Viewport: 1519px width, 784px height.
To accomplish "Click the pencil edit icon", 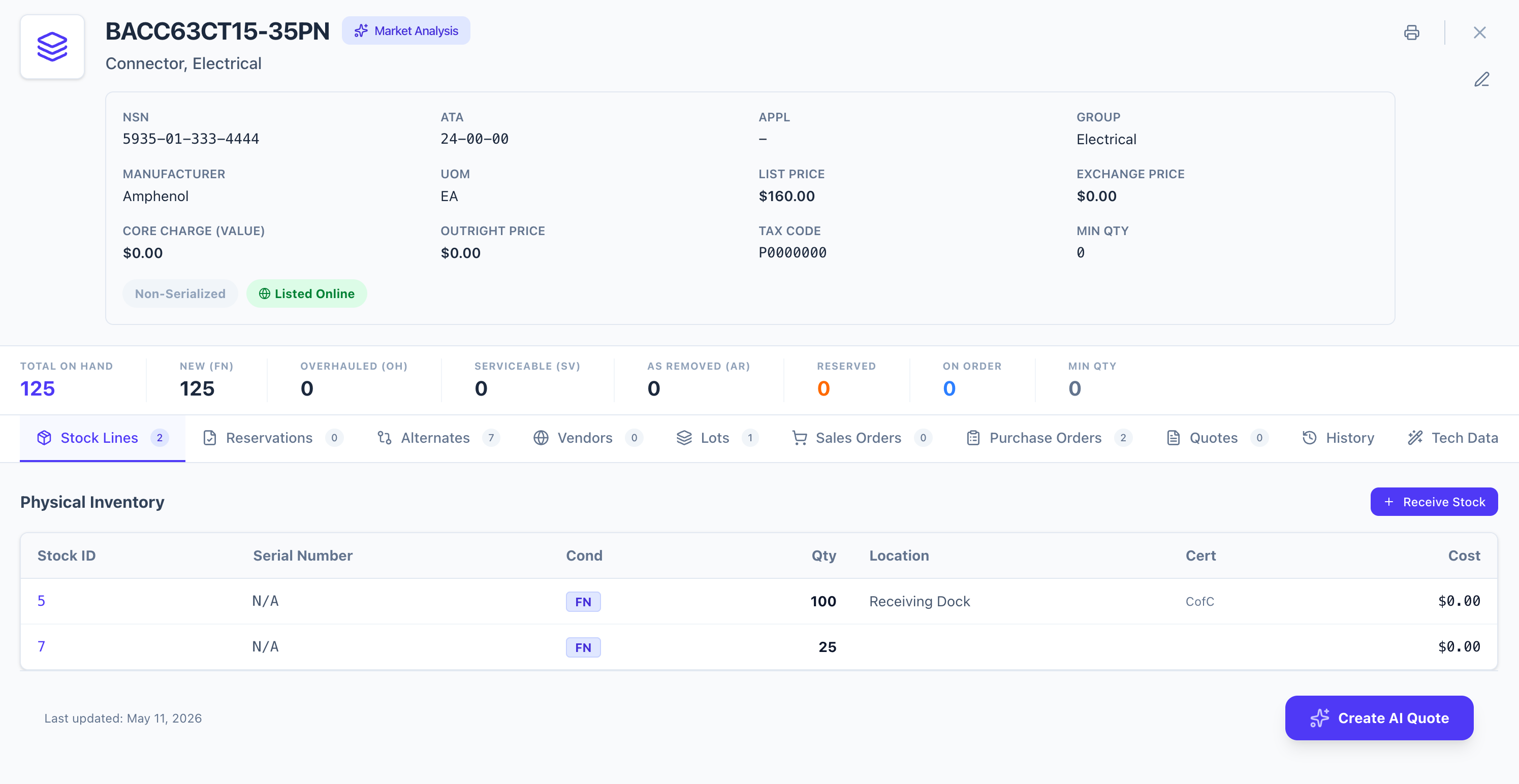I will coord(1481,80).
